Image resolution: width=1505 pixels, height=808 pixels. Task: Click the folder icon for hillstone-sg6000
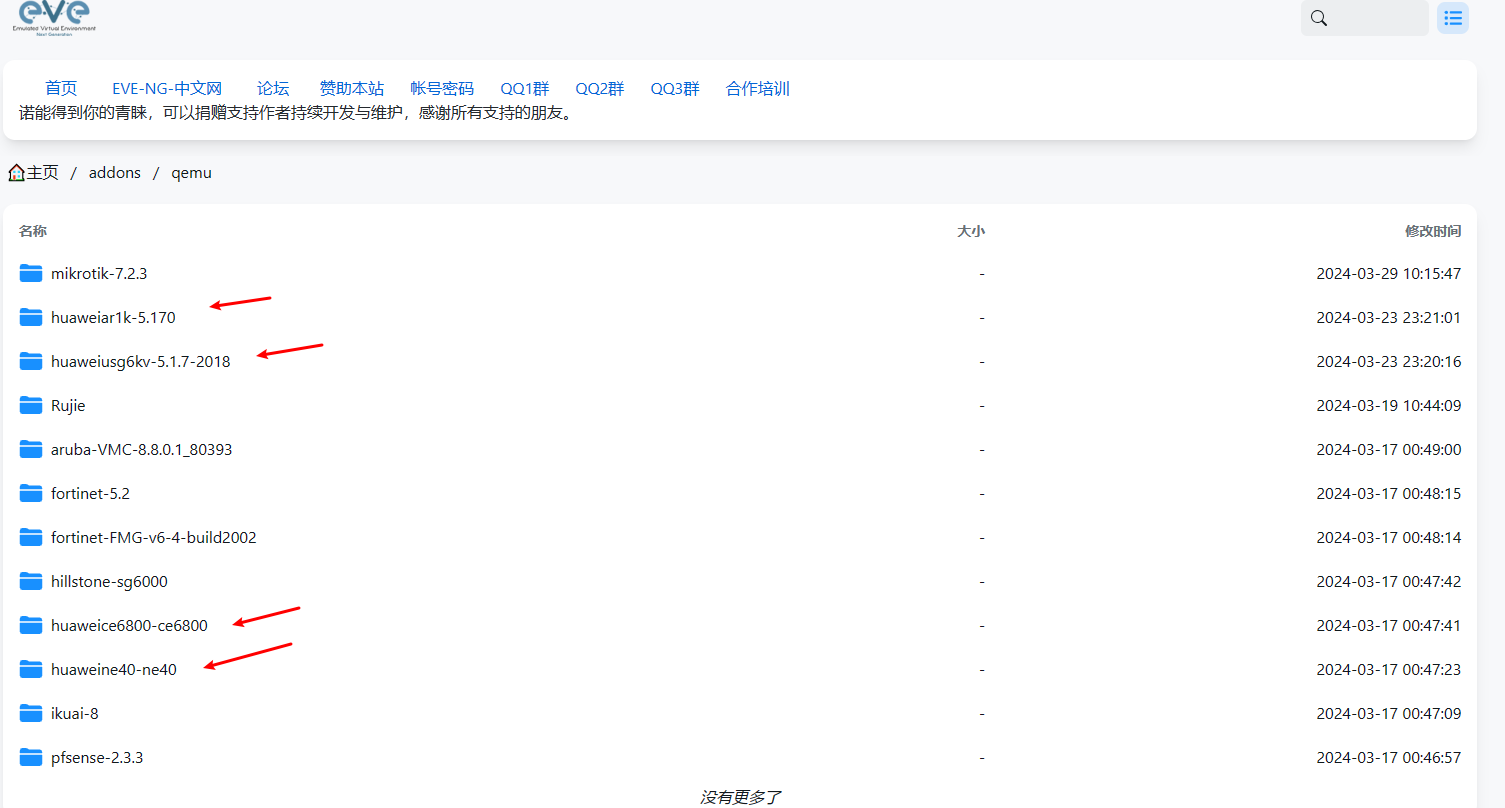[31, 581]
